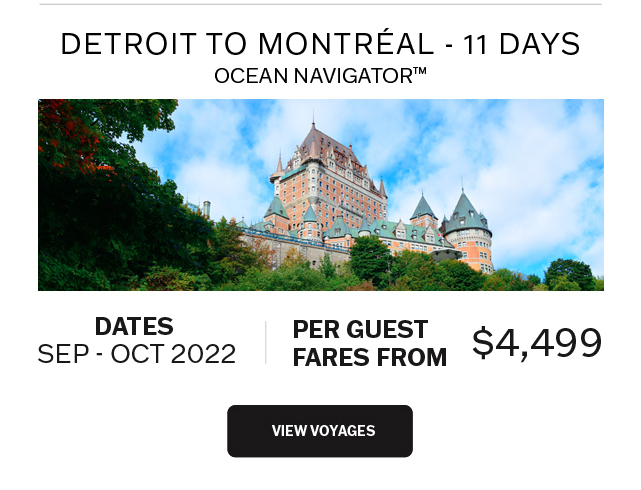
Task: Click the horizontal rule above the heading
Action: click(320, 4)
